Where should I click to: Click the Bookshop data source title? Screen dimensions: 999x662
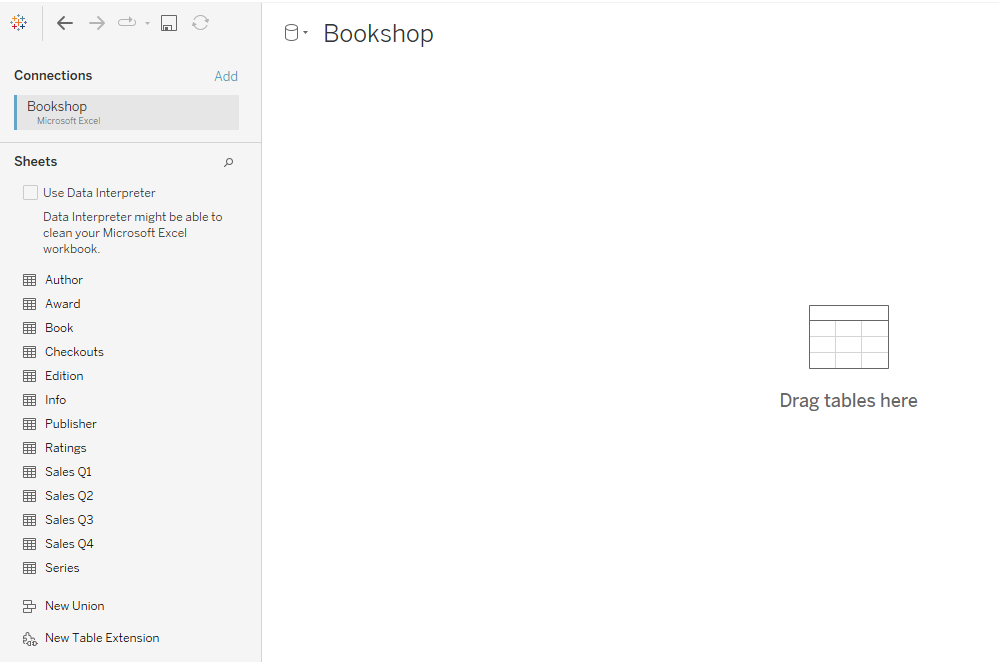click(x=378, y=33)
